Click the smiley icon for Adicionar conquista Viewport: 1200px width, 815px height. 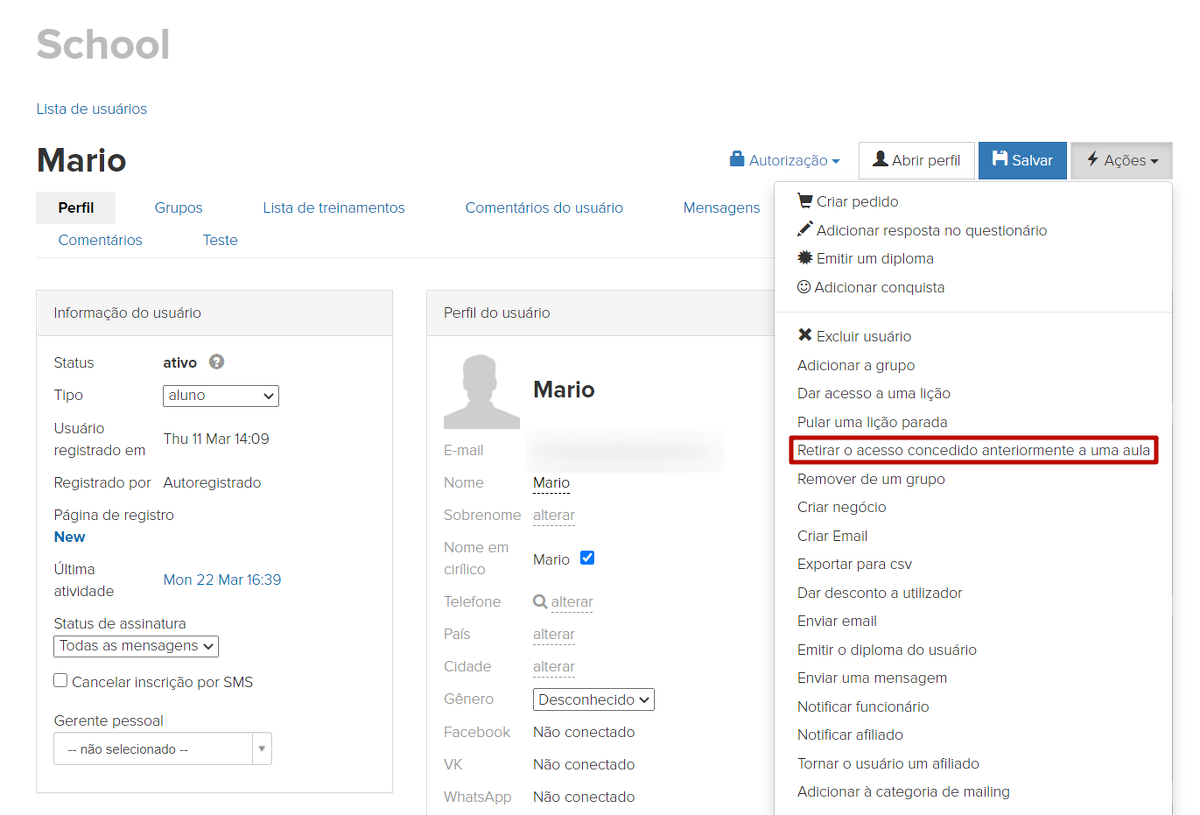click(804, 287)
